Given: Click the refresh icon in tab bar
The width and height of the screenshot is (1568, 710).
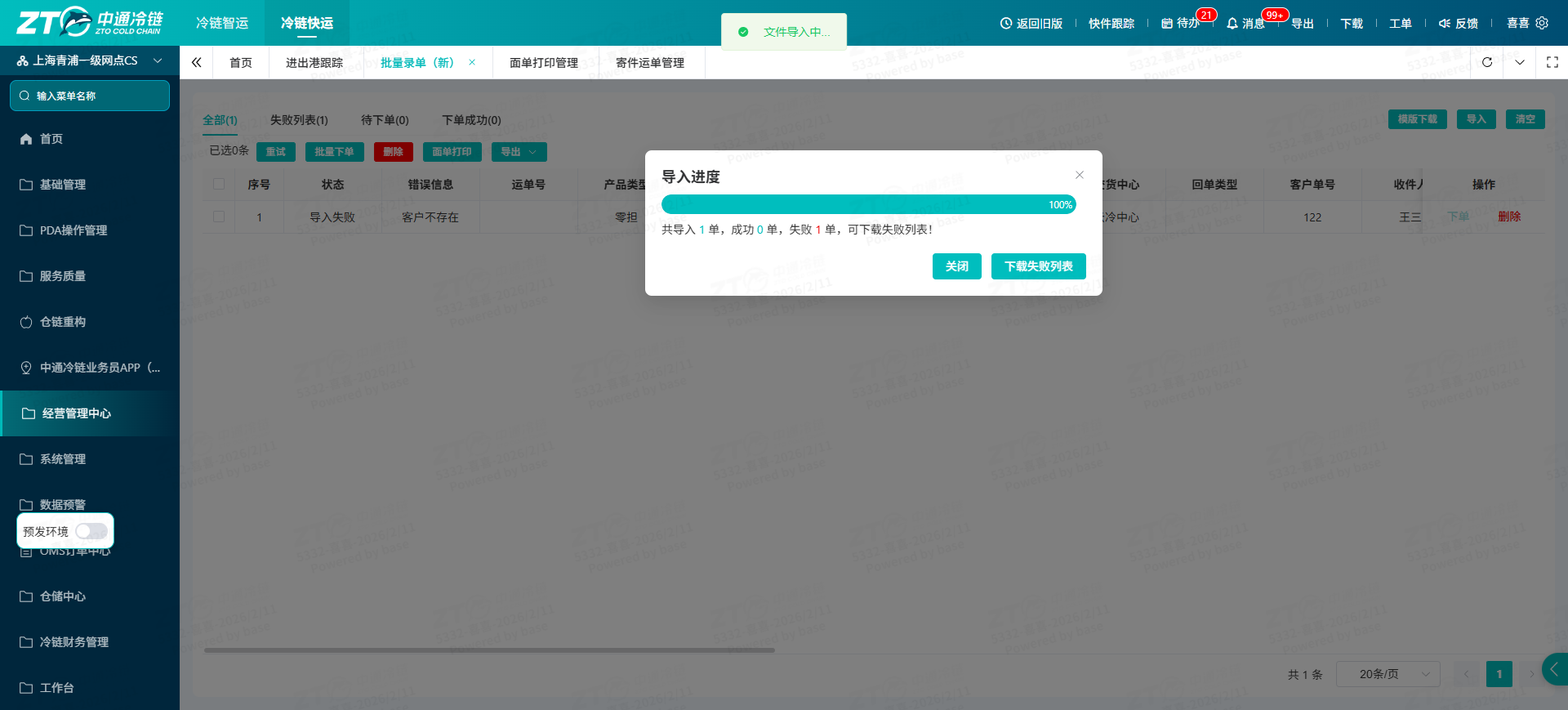Looking at the screenshot, I should coord(1487,62).
